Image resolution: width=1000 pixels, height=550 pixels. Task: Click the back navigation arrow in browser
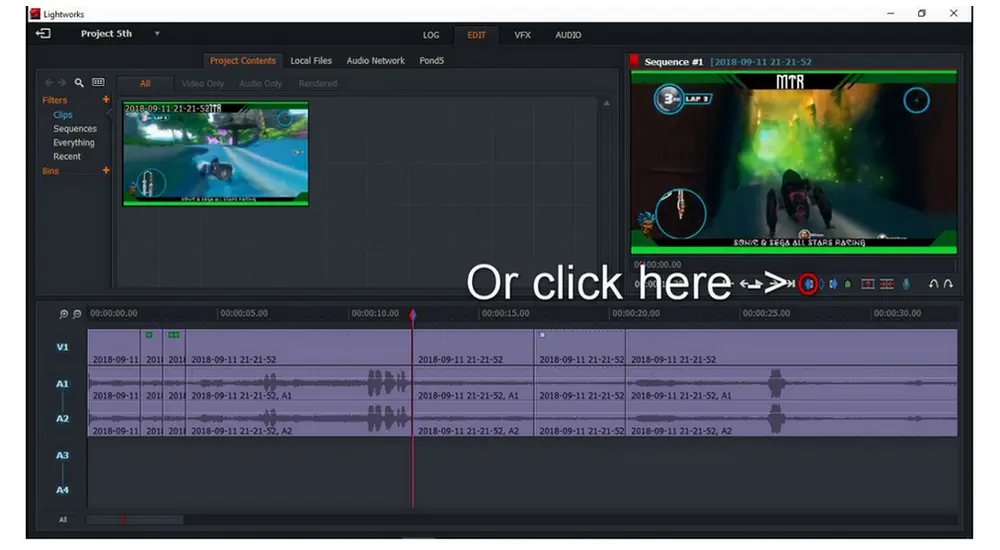tap(49, 82)
